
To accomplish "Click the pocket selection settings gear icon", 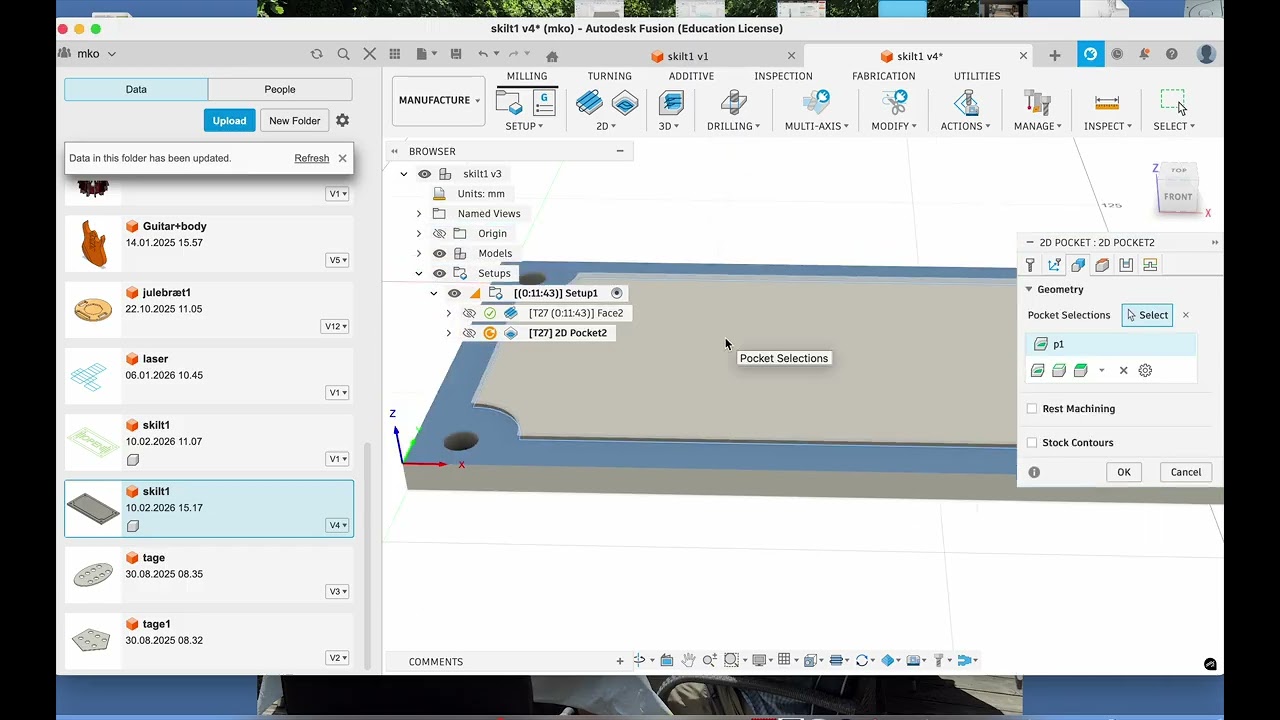I will pyautogui.click(x=1145, y=370).
